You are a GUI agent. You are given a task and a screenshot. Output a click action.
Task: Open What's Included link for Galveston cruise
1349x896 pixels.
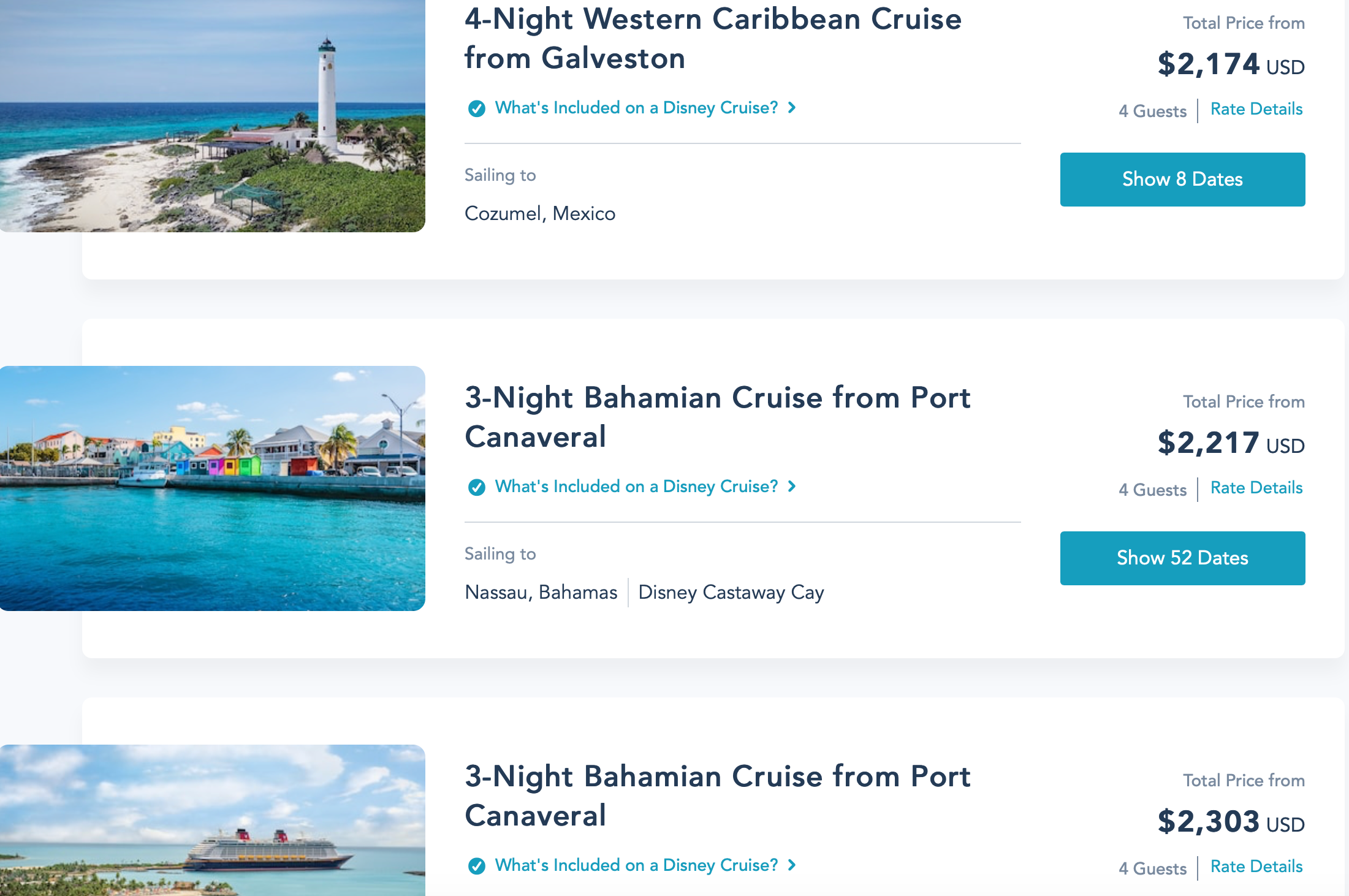[636, 108]
